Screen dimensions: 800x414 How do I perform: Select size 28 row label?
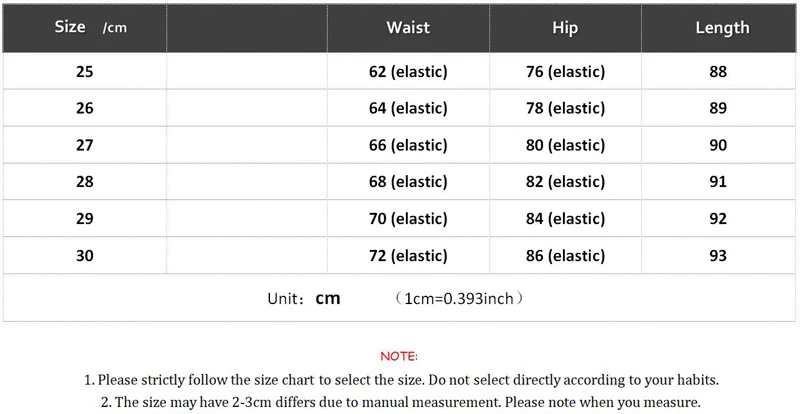(x=84, y=182)
